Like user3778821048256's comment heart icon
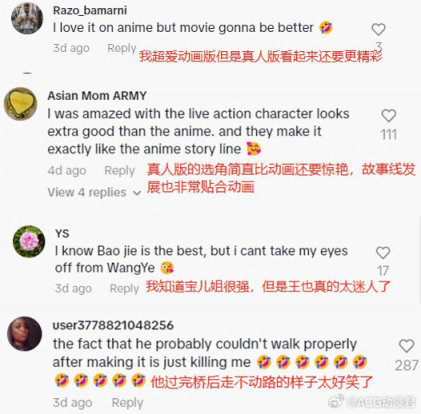Viewport: 421px width, 414px height. click(x=406, y=346)
